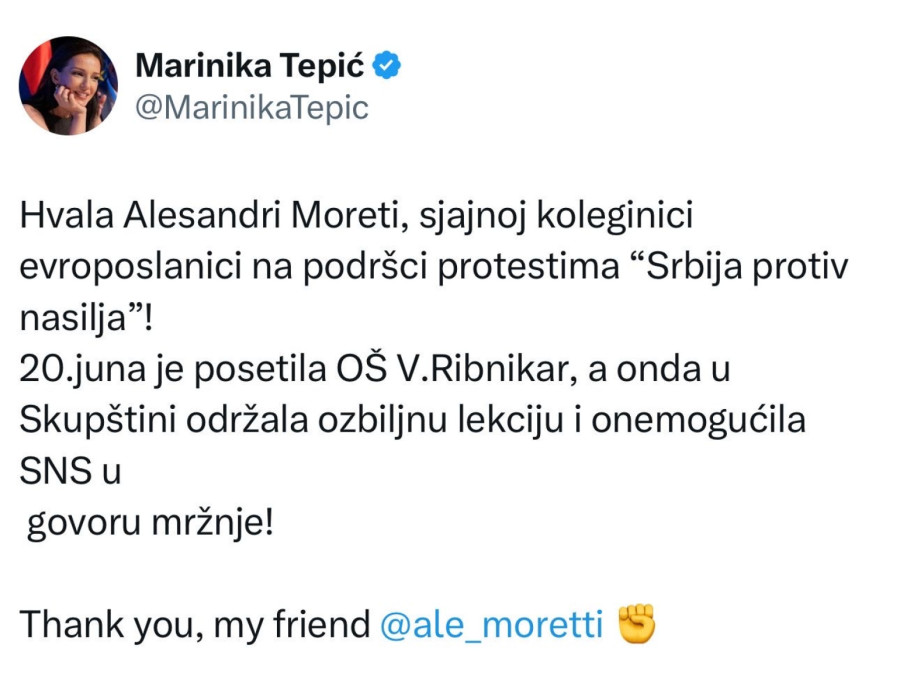Click the words "sjajnoj koleginici"
This screenshot has height=693, width=900.
click(x=541, y=216)
